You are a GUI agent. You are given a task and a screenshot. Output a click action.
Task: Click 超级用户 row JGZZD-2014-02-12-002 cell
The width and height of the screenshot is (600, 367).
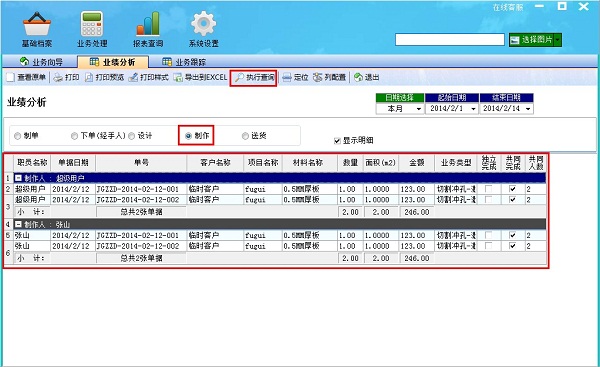pyautogui.click(x=141, y=200)
